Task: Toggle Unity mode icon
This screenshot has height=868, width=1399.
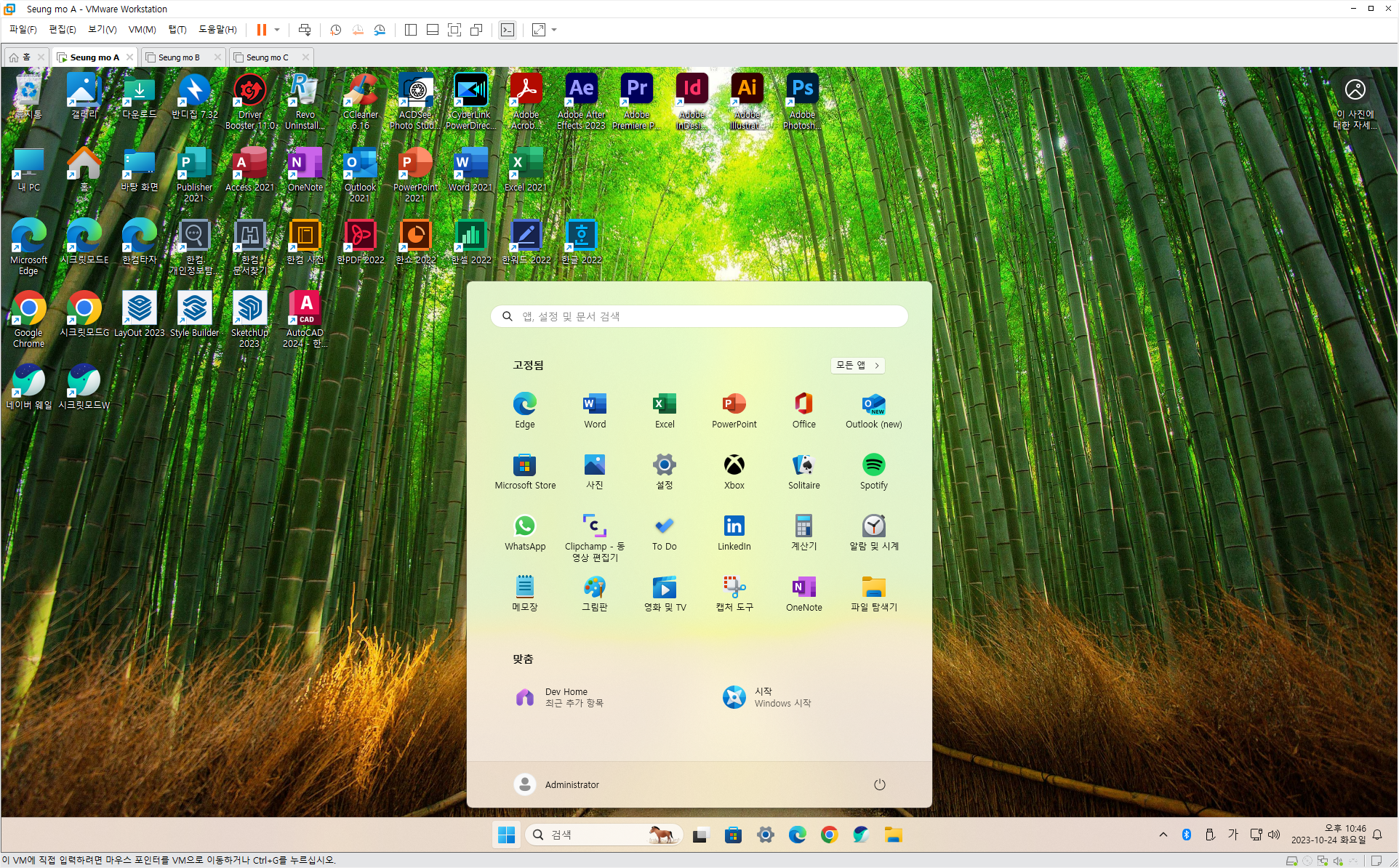Action: [x=476, y=30]
